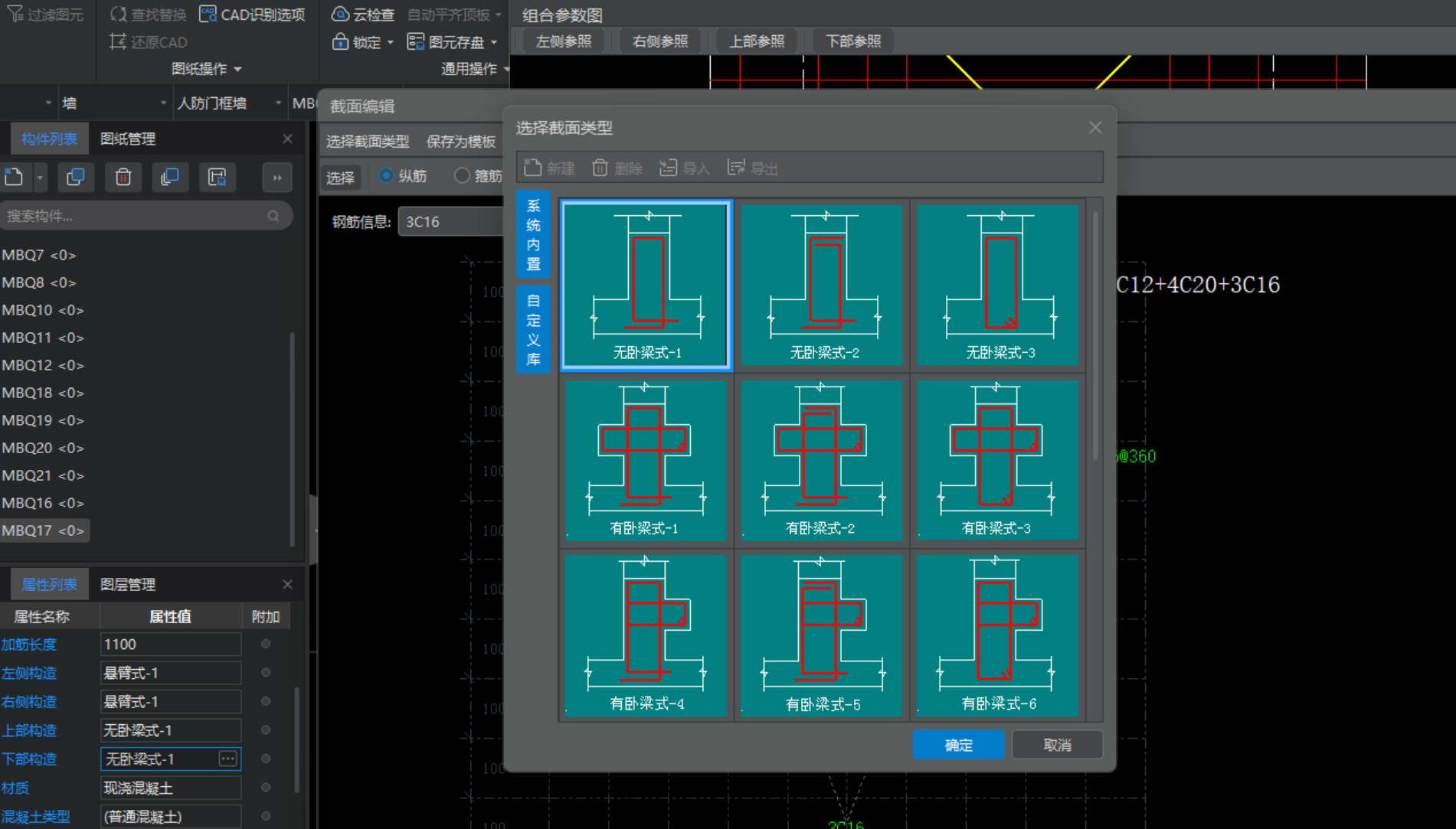The height and width of the screenshot is (829, 1456).
Task: Switch to 属性列表 tab
Action: coord(49,584)
